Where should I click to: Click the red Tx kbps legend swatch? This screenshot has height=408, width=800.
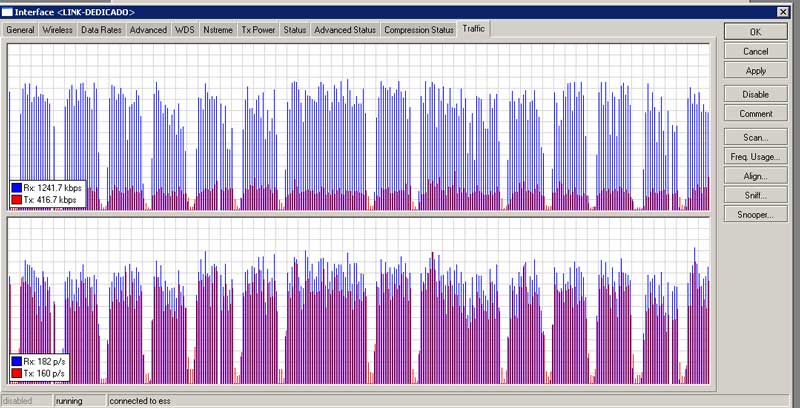[16, 200]
